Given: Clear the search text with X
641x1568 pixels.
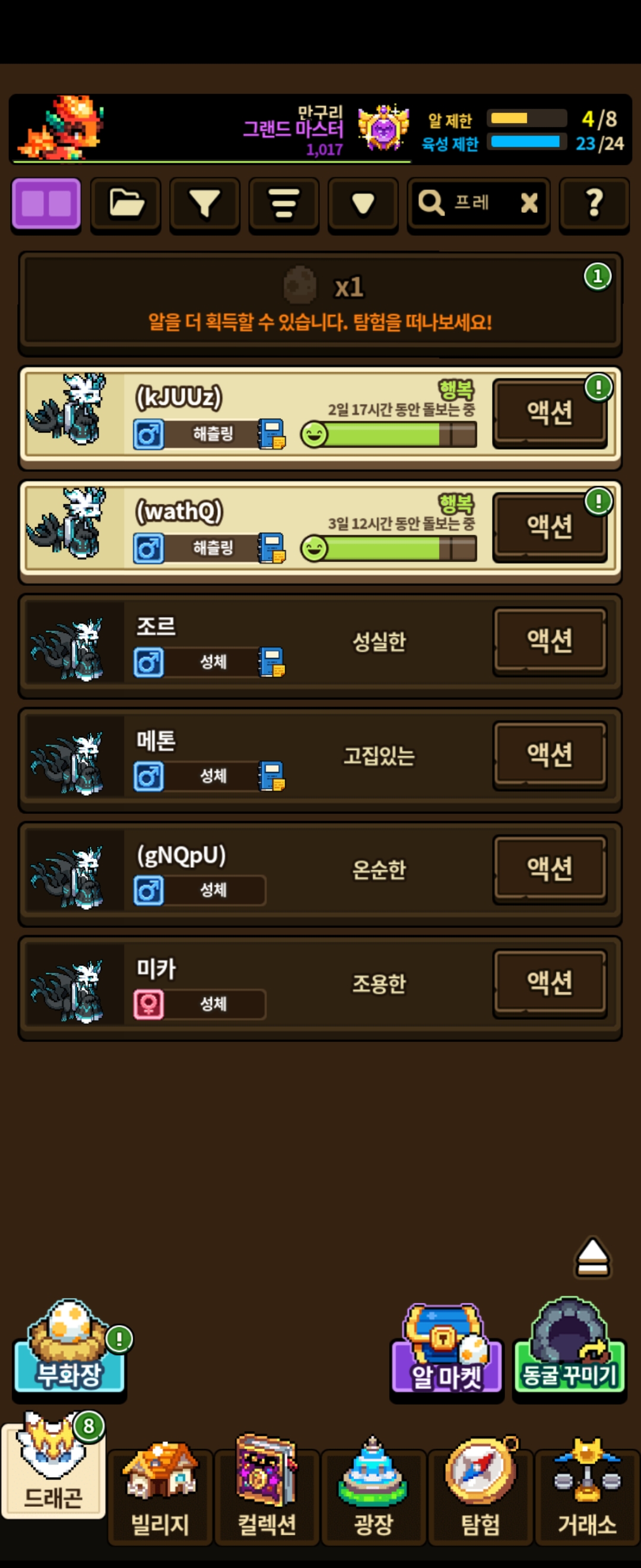Looking at the screenshot, I should coord(529,203).
